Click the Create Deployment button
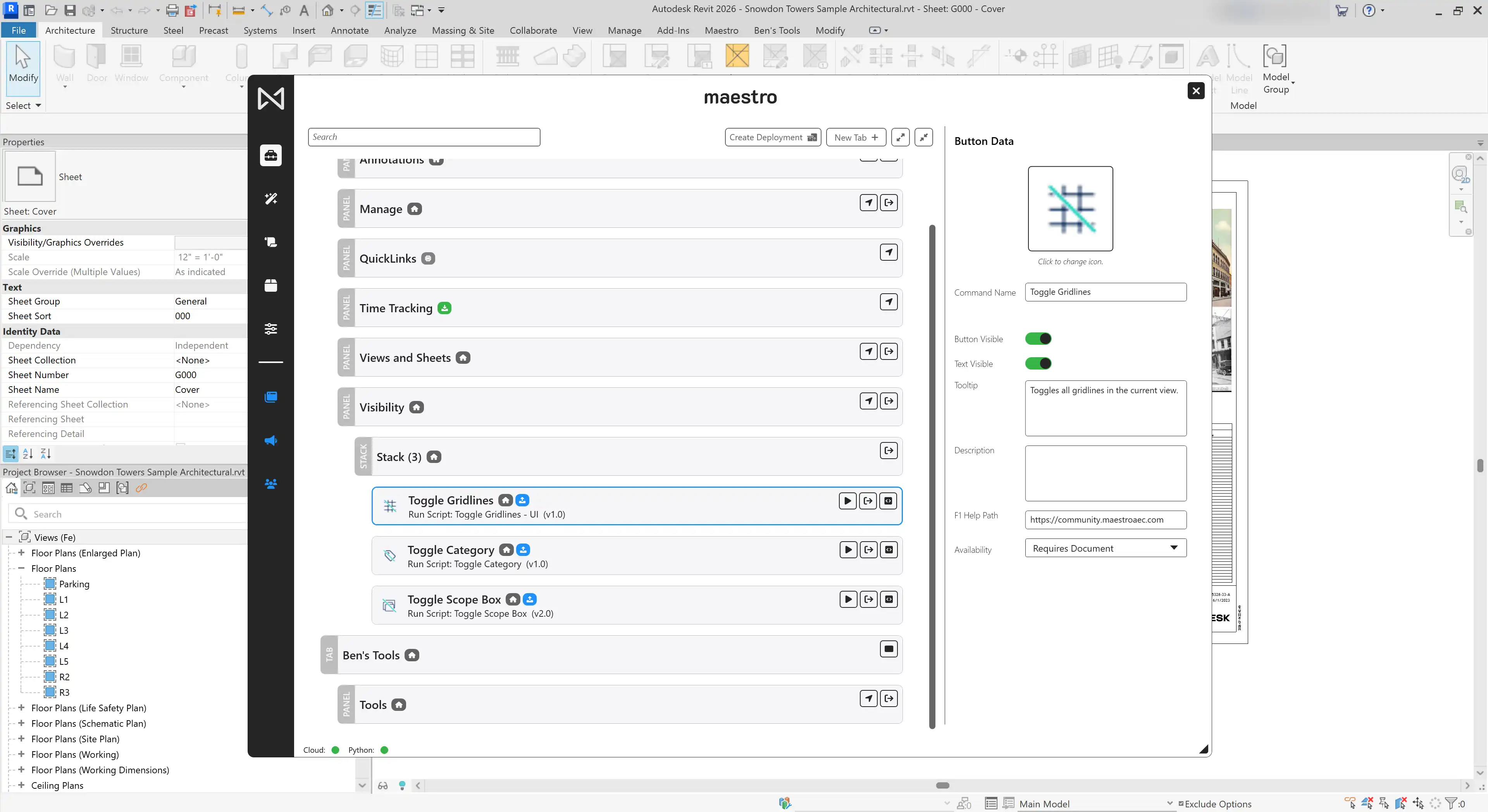 click(x=773, y=138)
